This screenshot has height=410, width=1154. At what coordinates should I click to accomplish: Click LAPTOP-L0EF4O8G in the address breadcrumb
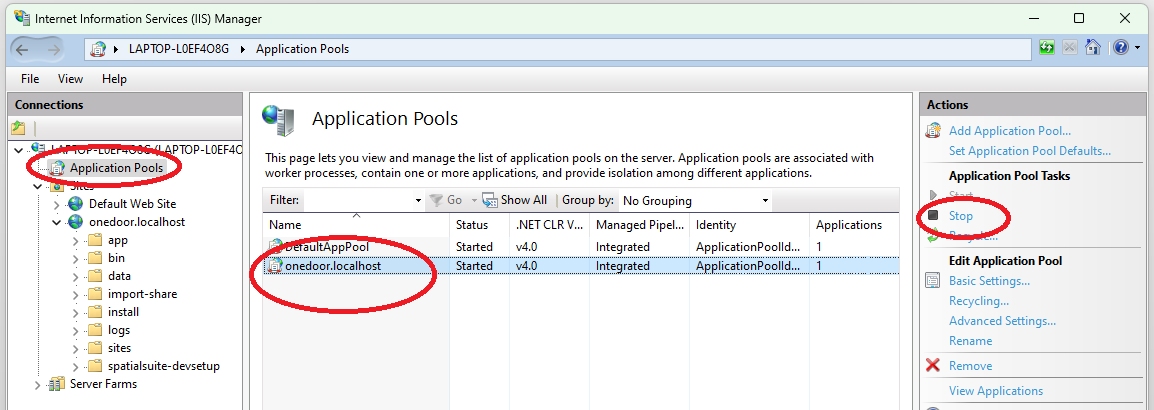(x=177, y=49)
